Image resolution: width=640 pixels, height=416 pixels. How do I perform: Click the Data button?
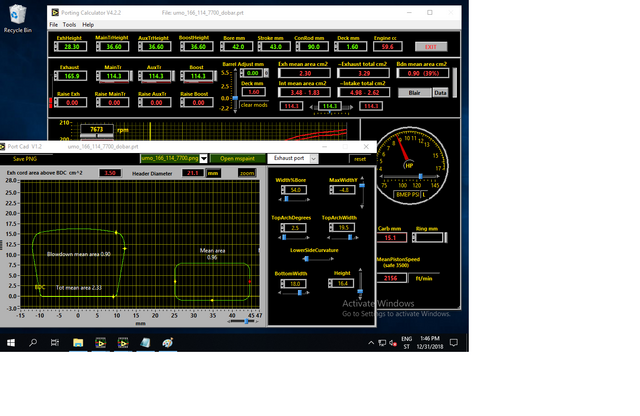pyautogui.click(x=440, y=93)
